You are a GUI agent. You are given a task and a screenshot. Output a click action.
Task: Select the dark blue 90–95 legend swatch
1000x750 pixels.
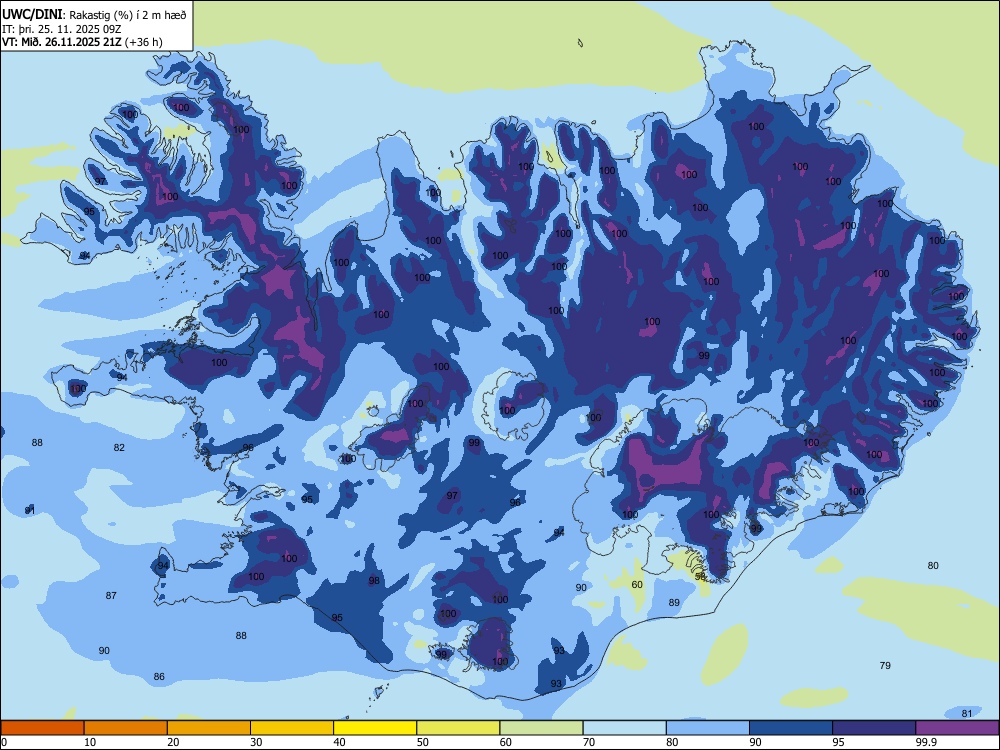791,728
